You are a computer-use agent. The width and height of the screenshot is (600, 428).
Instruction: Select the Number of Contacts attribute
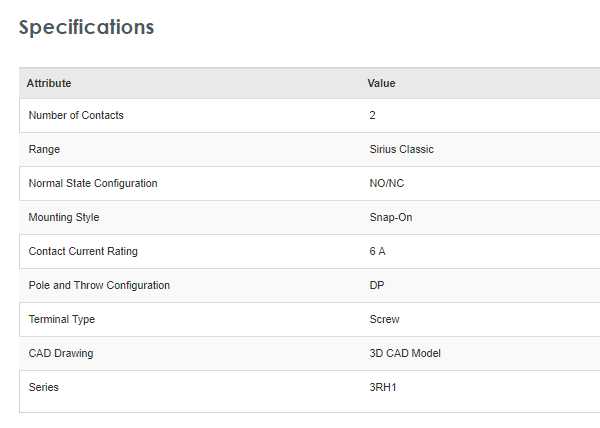76,115
